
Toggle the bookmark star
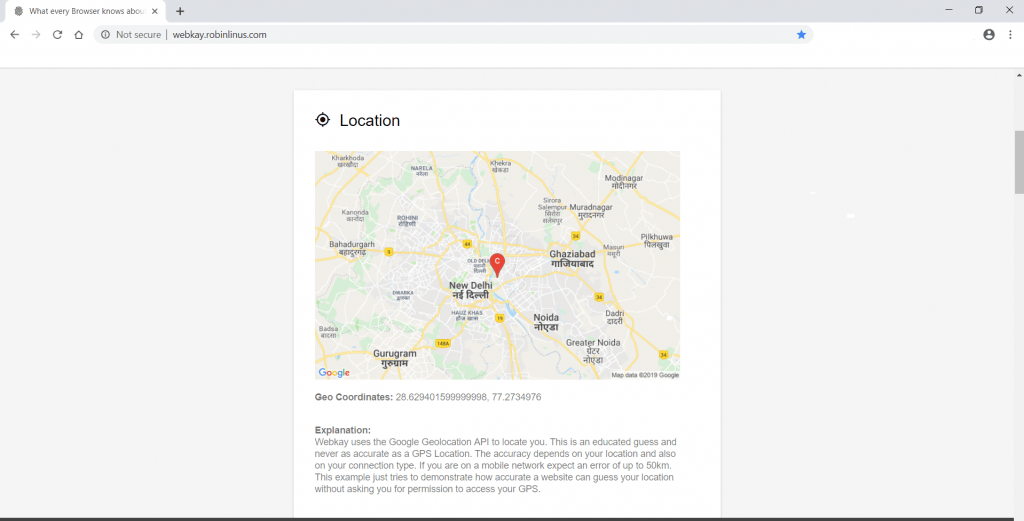(801, 35)
